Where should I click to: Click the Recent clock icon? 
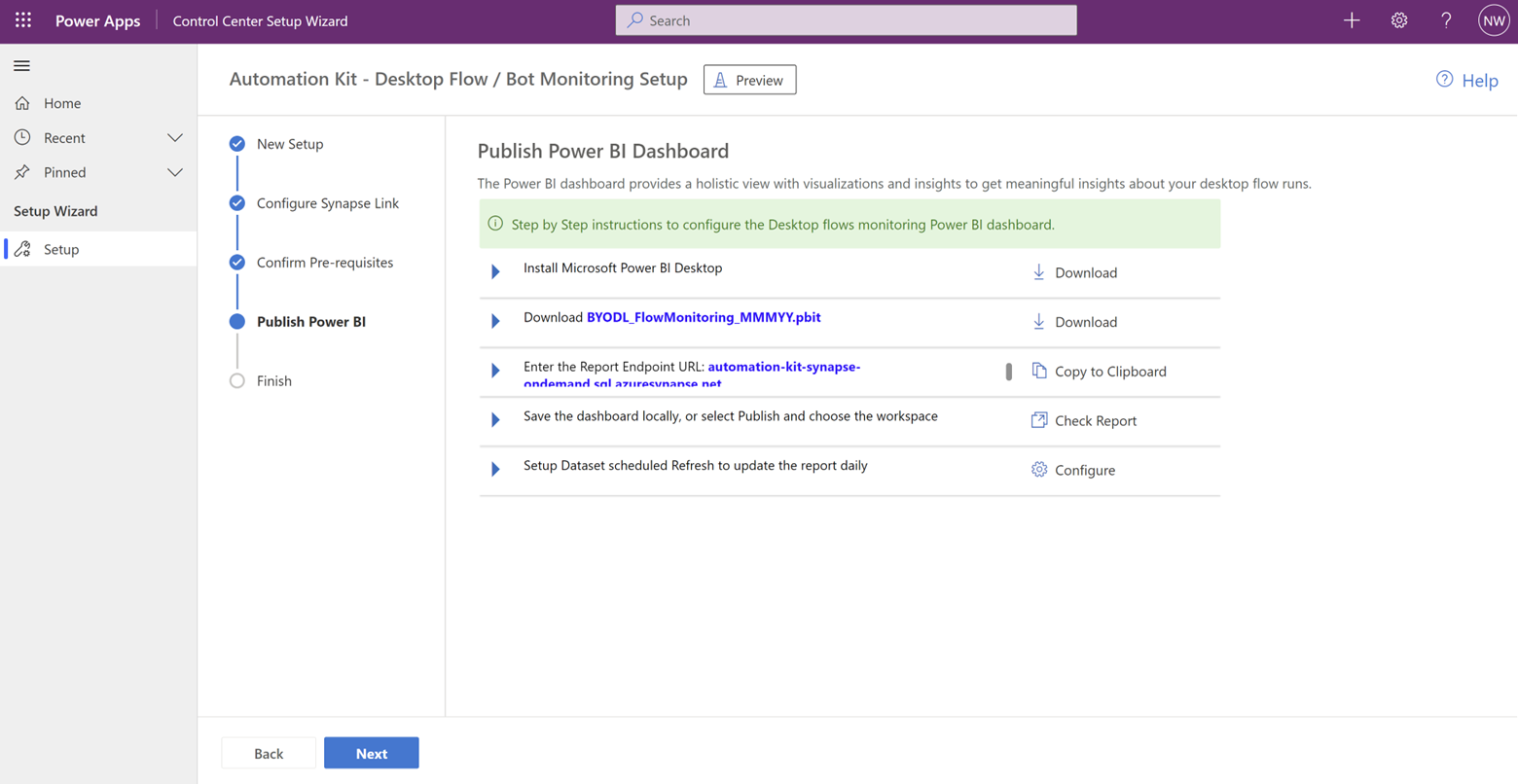tap(22, 137)
